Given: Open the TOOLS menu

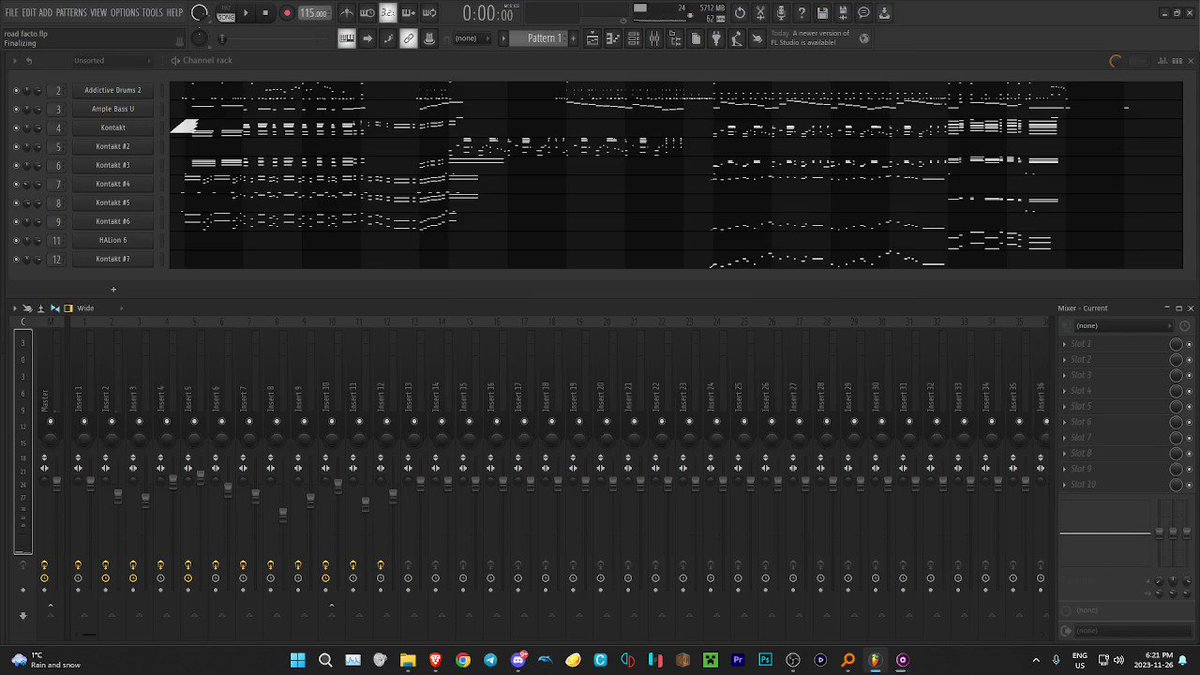Looking at the screenshot, I should coord(153,12).
